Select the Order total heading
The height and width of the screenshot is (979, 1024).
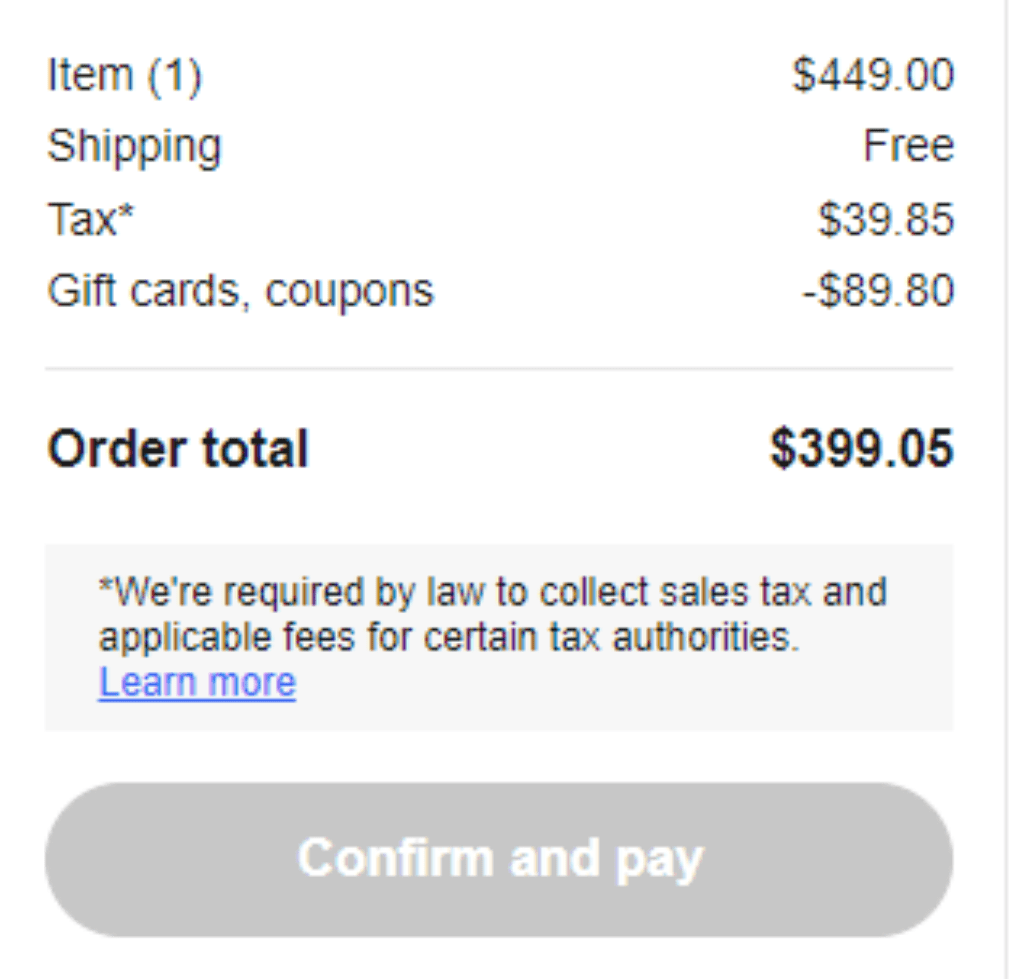(178, 449)
